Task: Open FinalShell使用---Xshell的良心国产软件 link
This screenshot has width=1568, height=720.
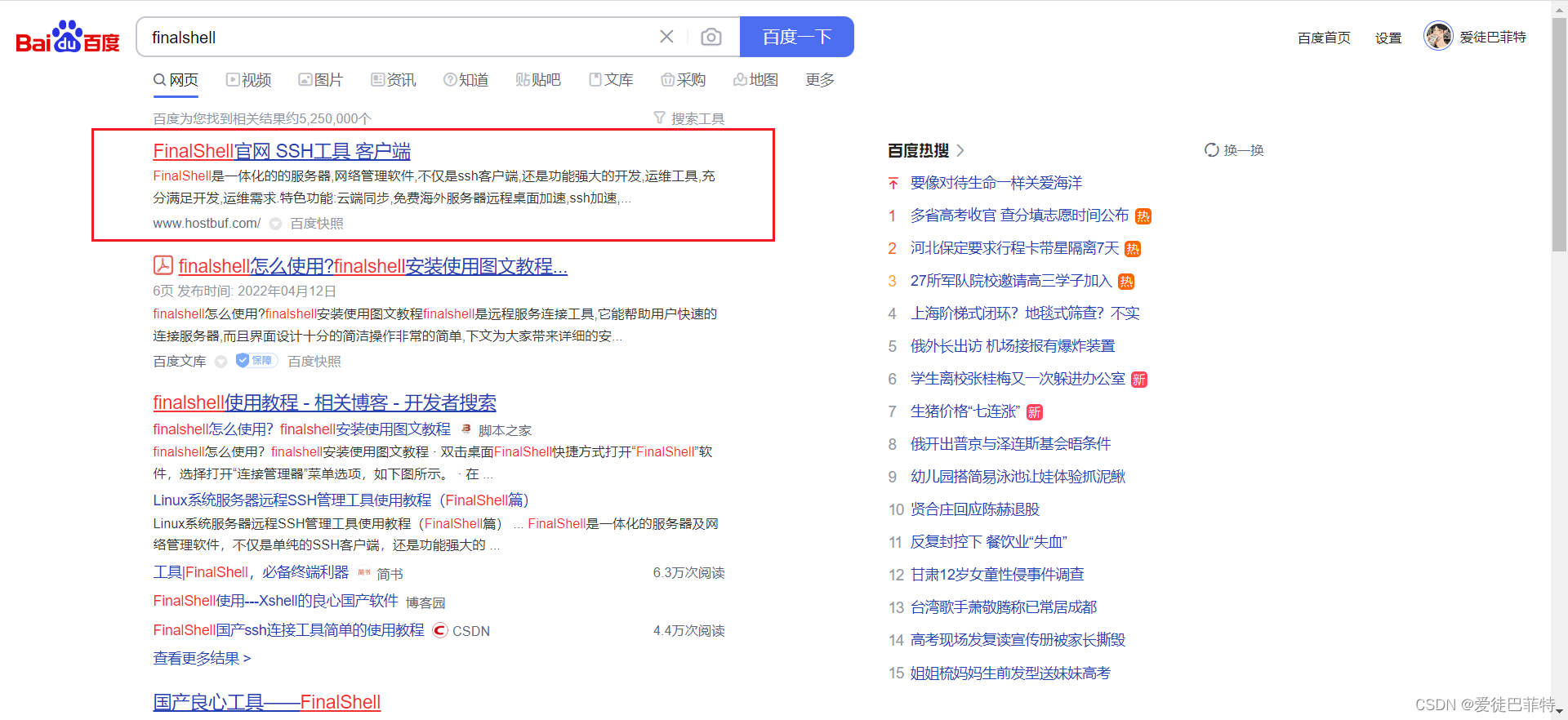Action: [276, 601]
